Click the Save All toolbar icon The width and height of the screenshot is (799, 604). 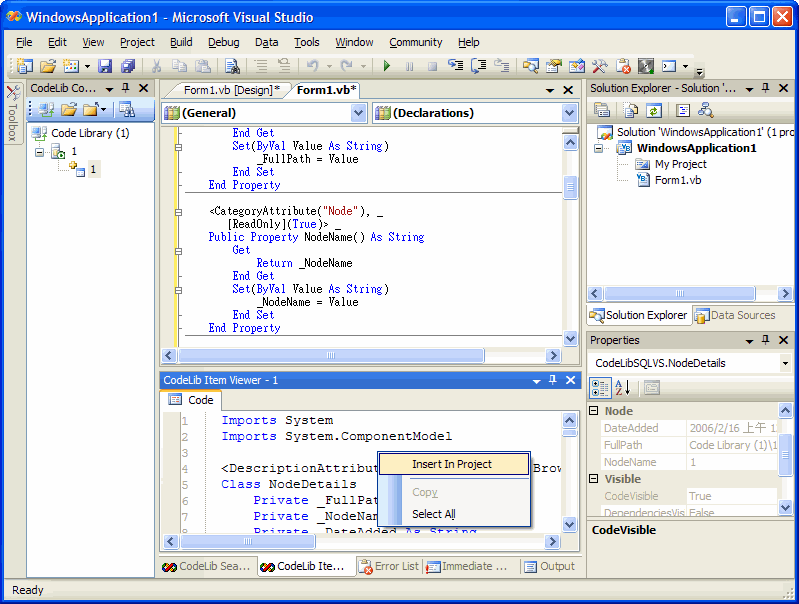tap(128, 66)
